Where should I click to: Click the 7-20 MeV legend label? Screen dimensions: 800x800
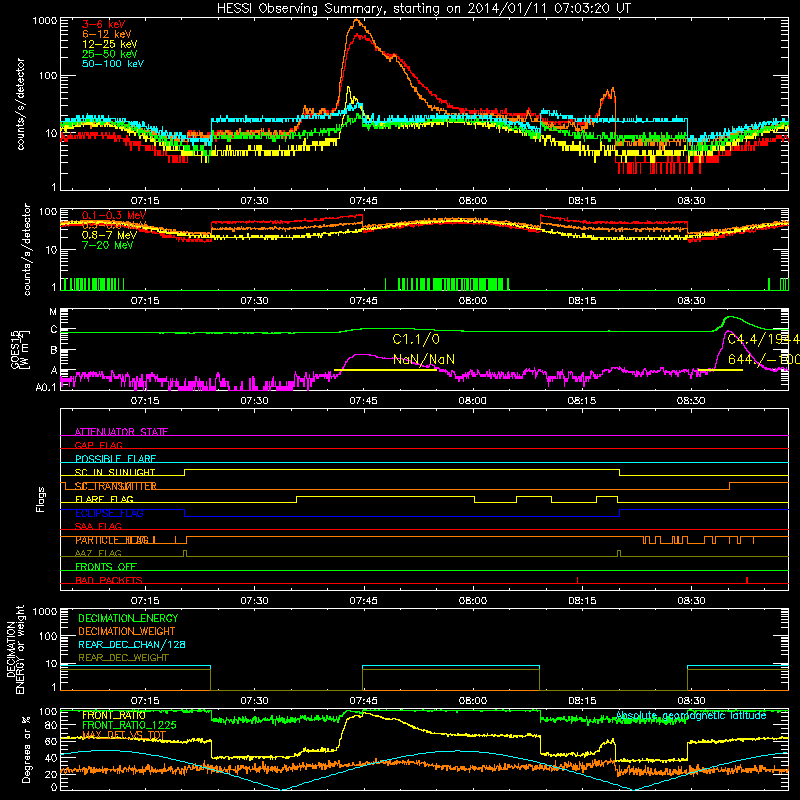pyautogui.click(x=108, y=245)
